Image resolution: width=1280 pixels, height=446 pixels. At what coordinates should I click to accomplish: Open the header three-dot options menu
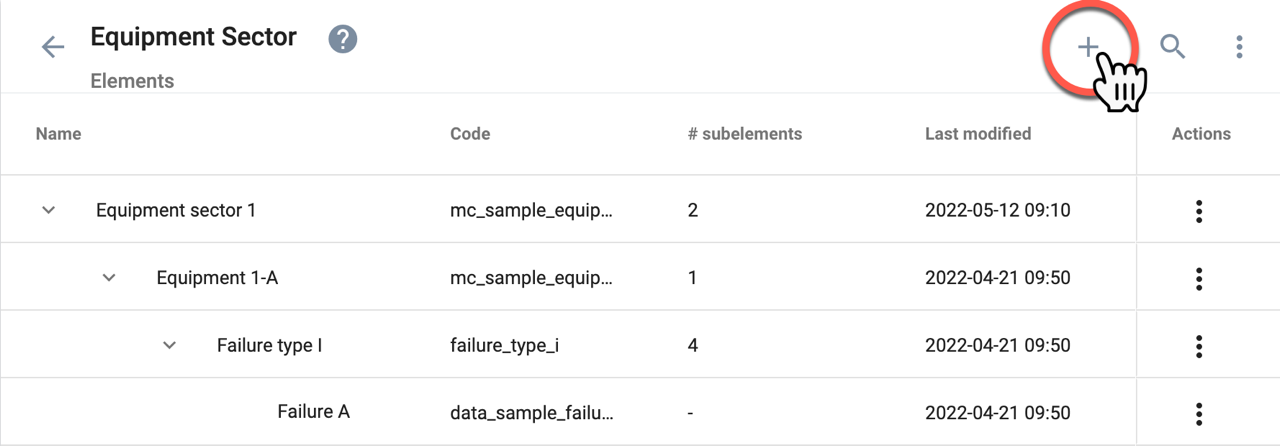tap(1239, 46)
